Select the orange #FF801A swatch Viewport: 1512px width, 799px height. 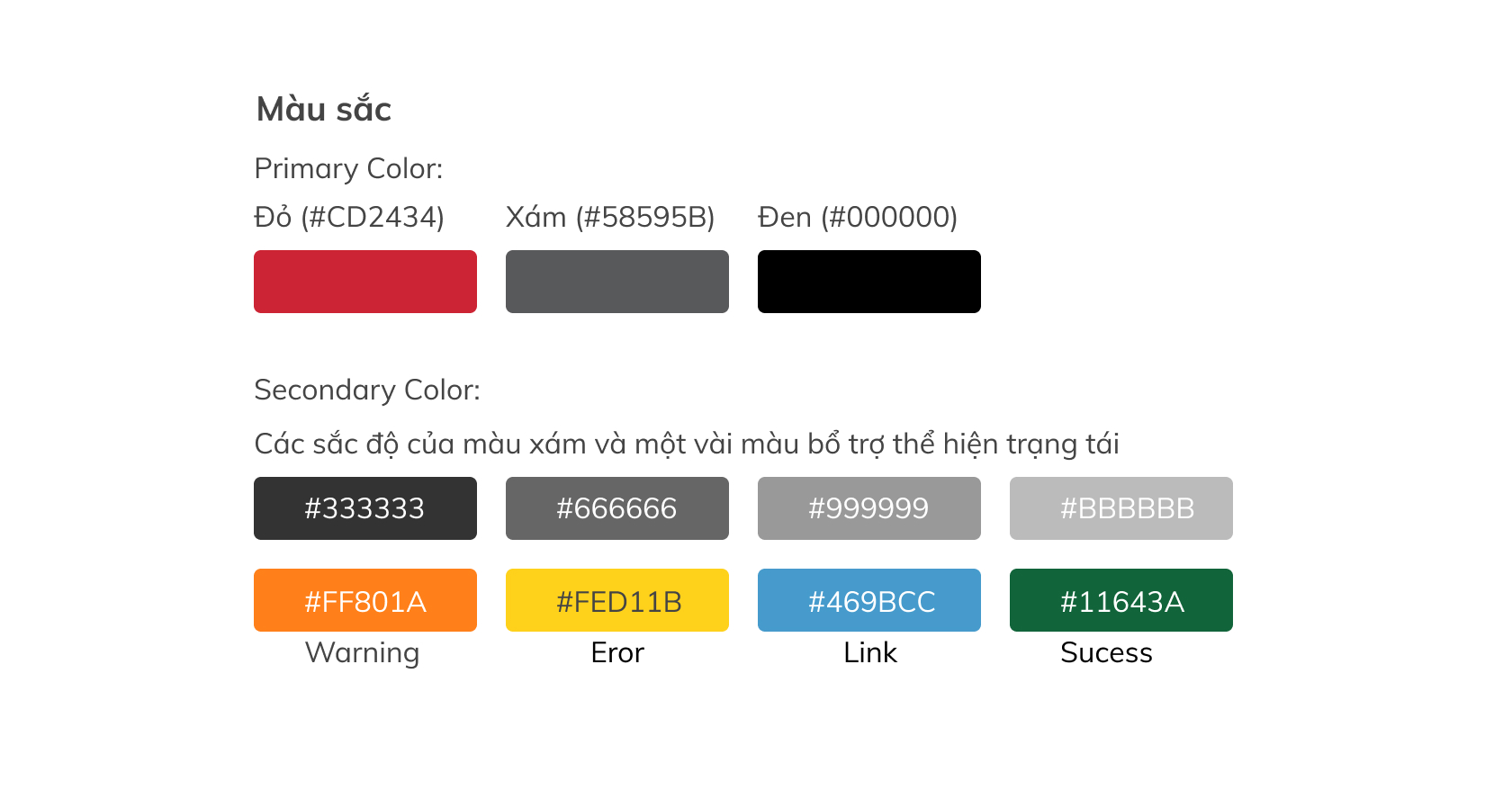coord(365,600)
